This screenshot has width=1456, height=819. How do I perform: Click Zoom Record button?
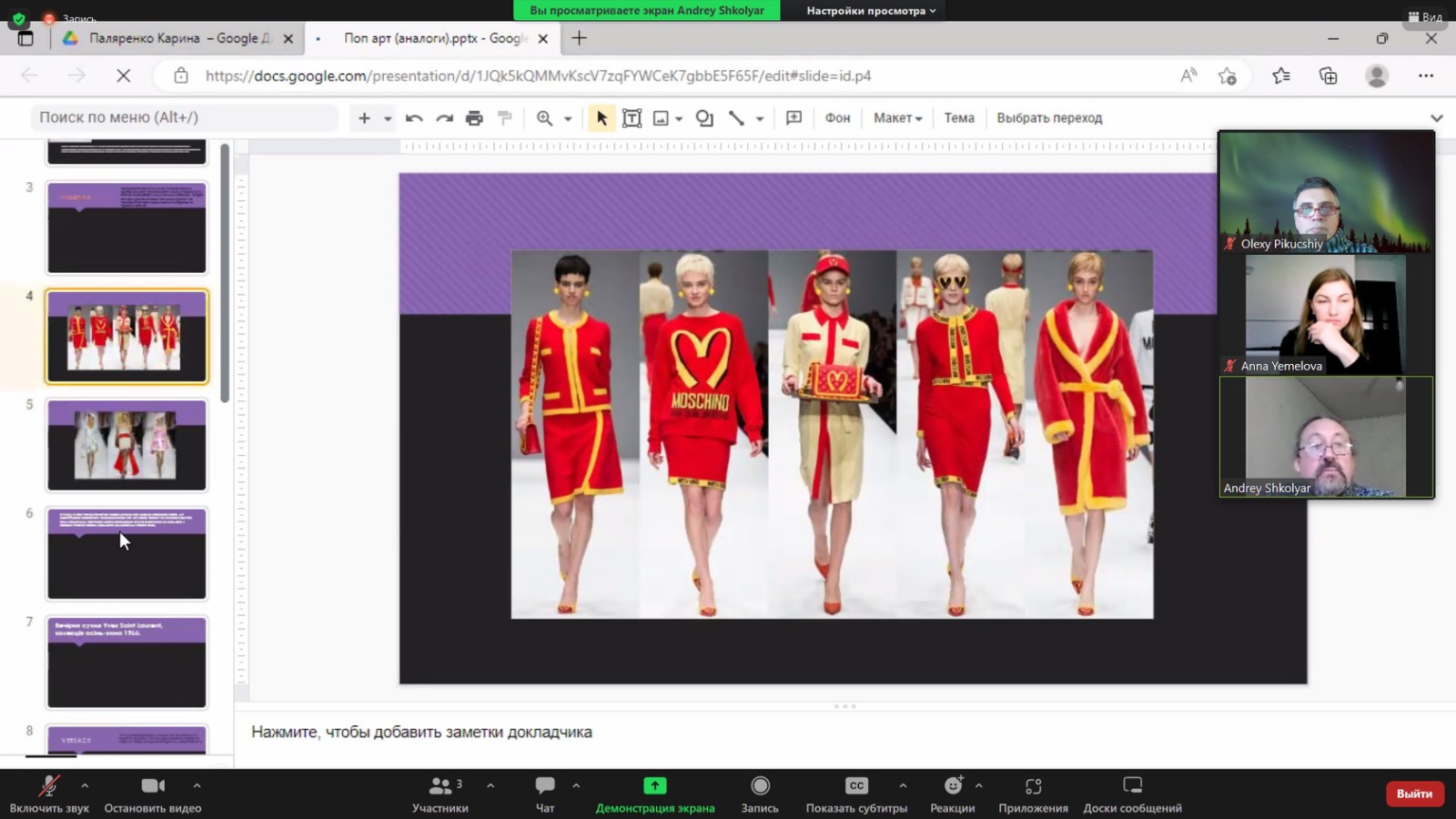(760, 794)
